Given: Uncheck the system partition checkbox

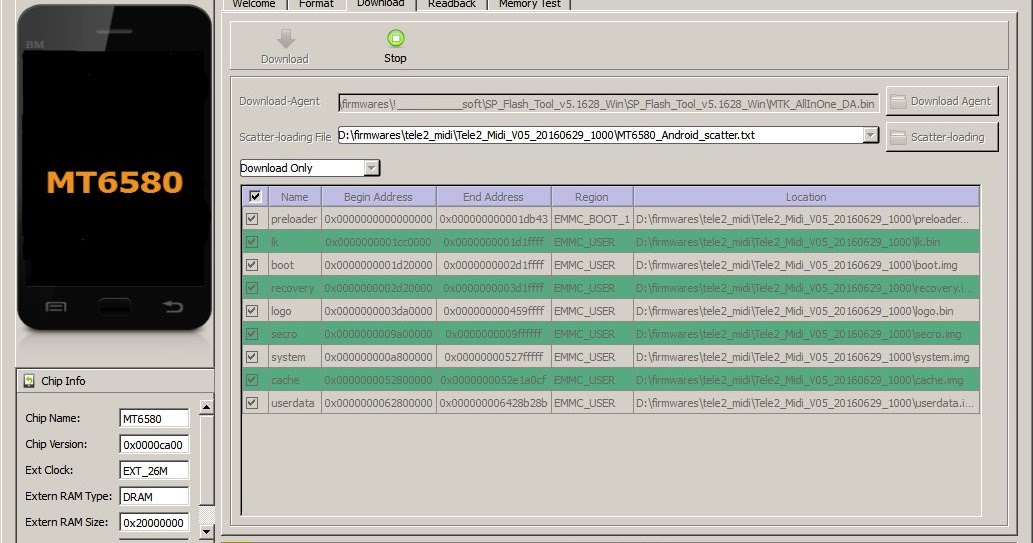Looking at the screenshot, I should coord(252,357).
